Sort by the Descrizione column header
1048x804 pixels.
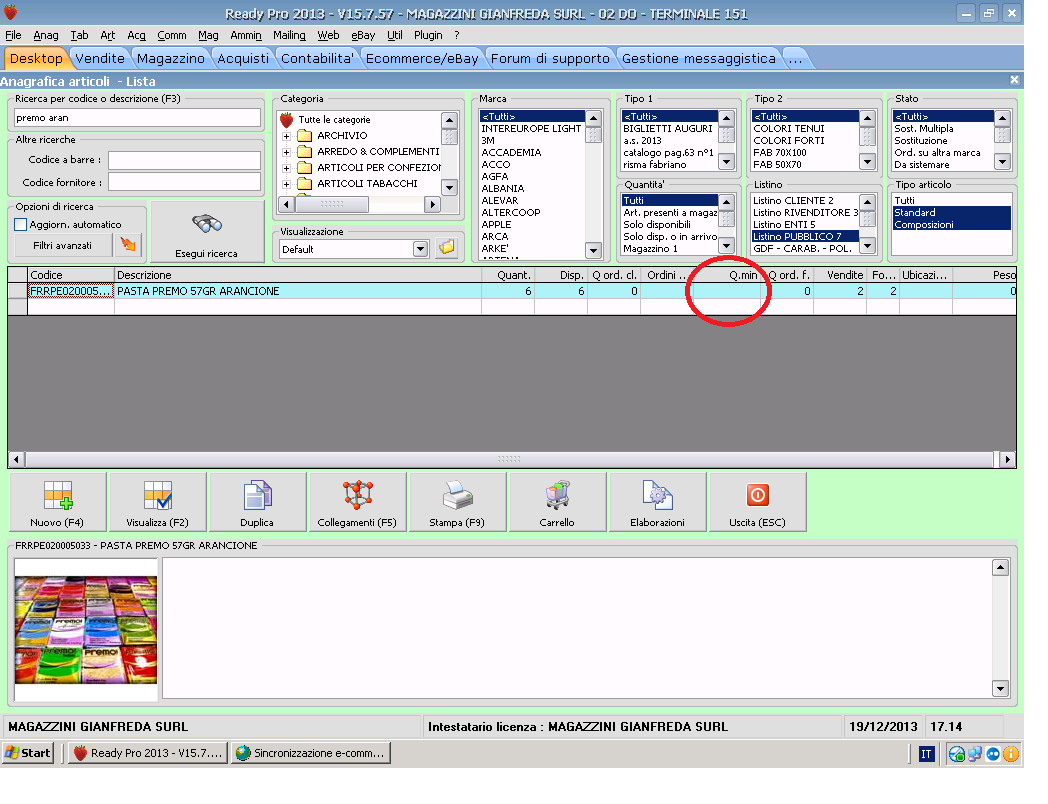(297, 275)
